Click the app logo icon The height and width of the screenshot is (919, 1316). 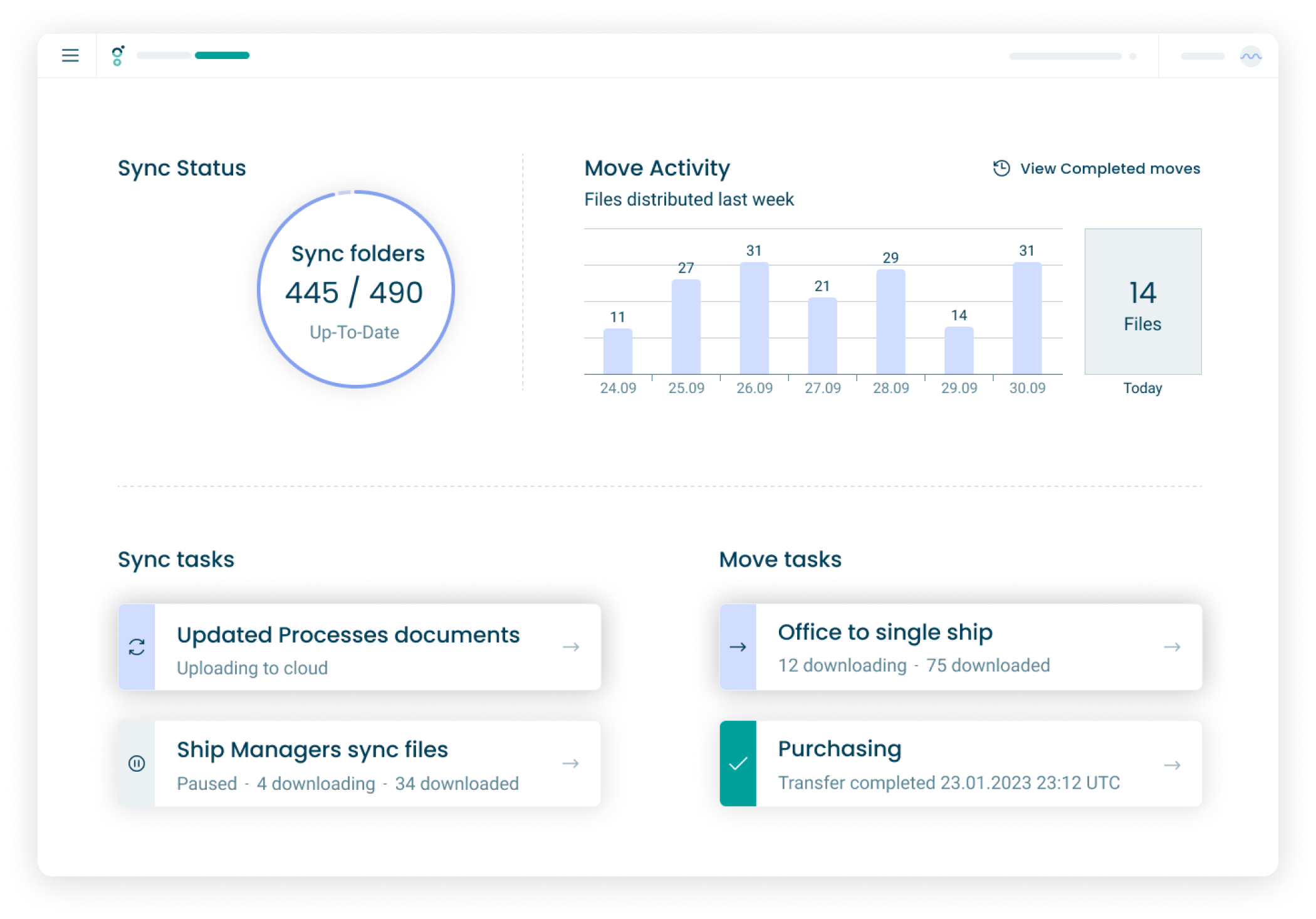[117, 56]
